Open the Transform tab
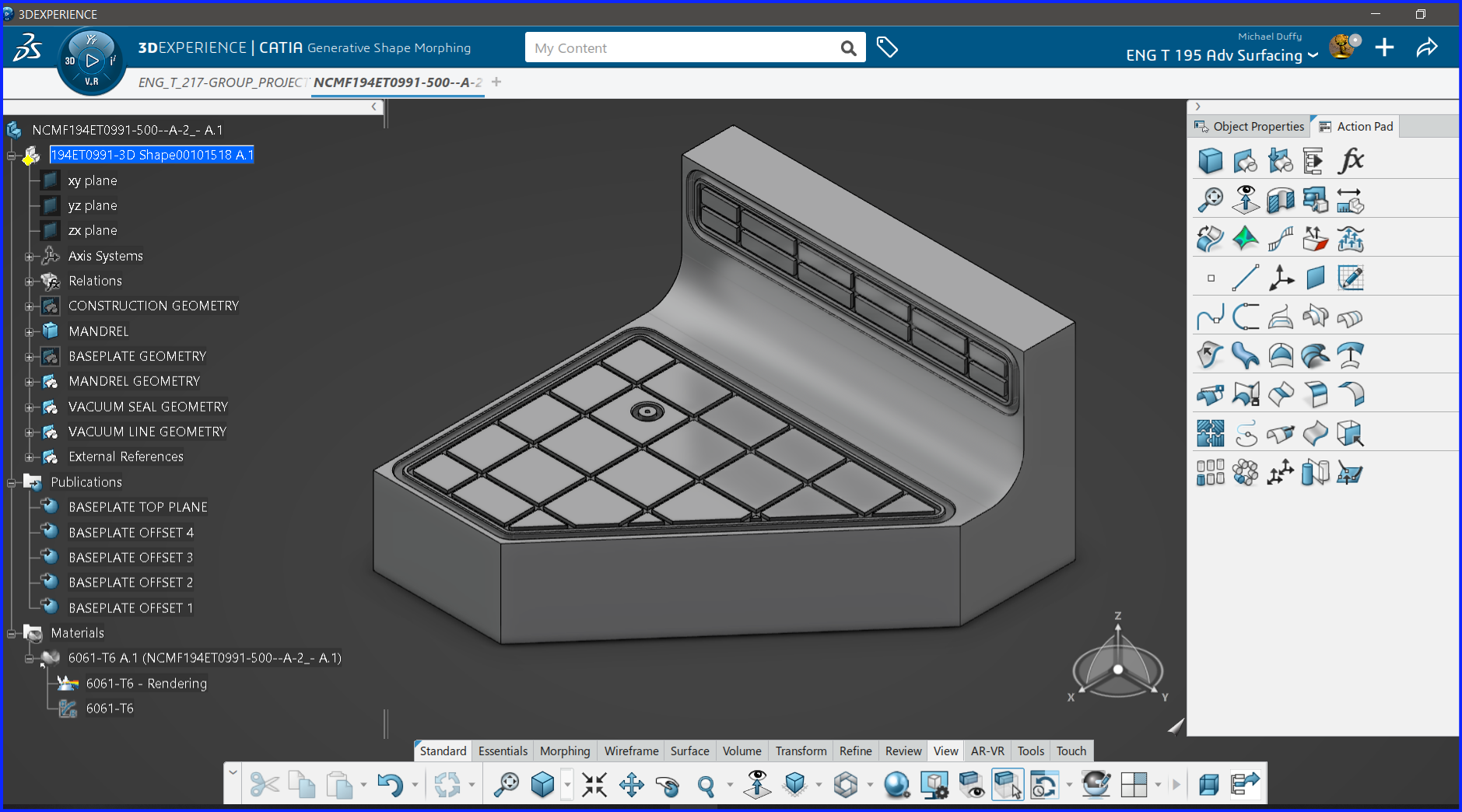Viewport: 1462px width, 812px height. tap(801, 751)
